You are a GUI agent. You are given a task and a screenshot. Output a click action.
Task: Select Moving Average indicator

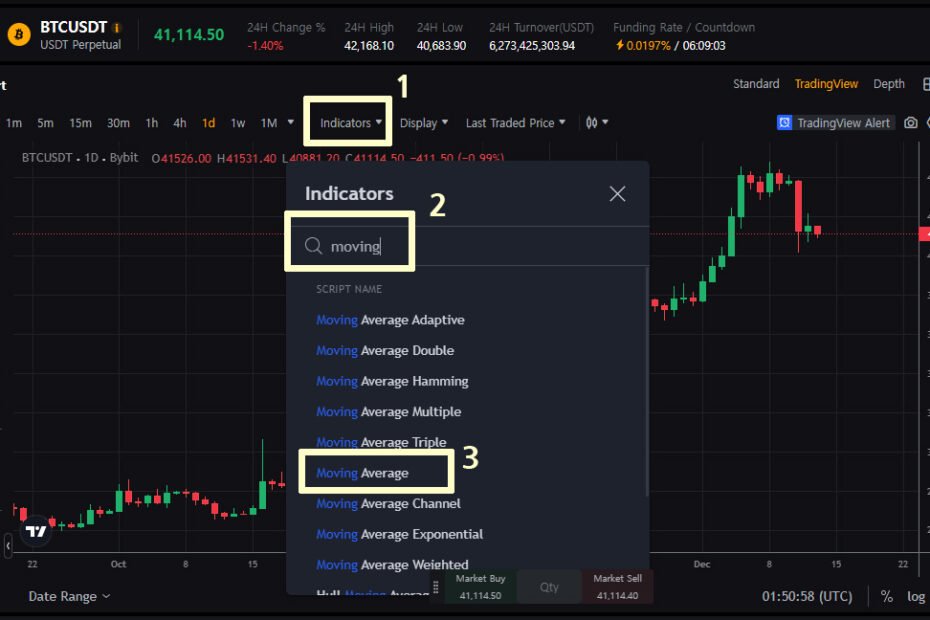point(362,473)
